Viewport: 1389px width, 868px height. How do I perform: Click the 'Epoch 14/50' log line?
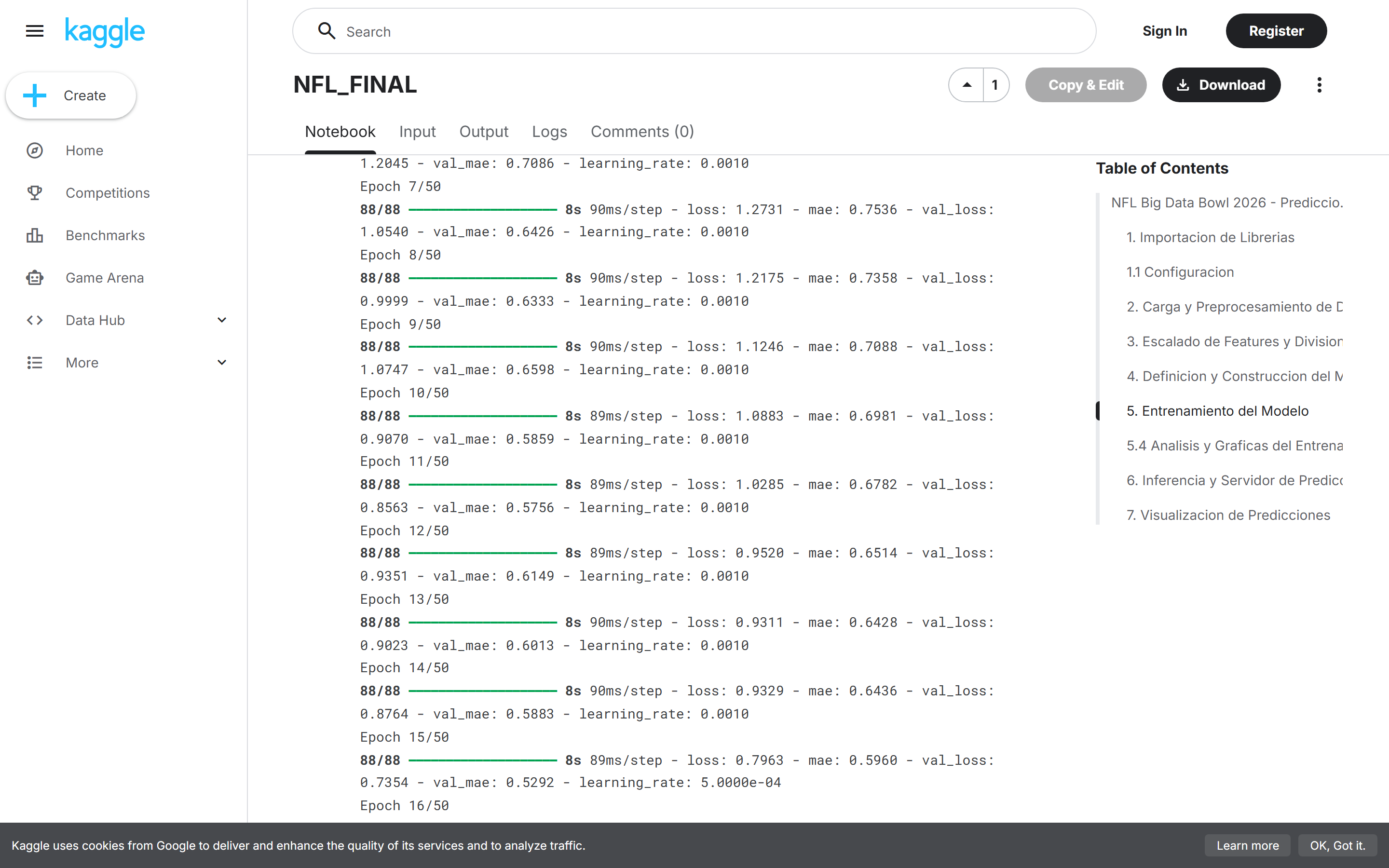coord(404,668)
